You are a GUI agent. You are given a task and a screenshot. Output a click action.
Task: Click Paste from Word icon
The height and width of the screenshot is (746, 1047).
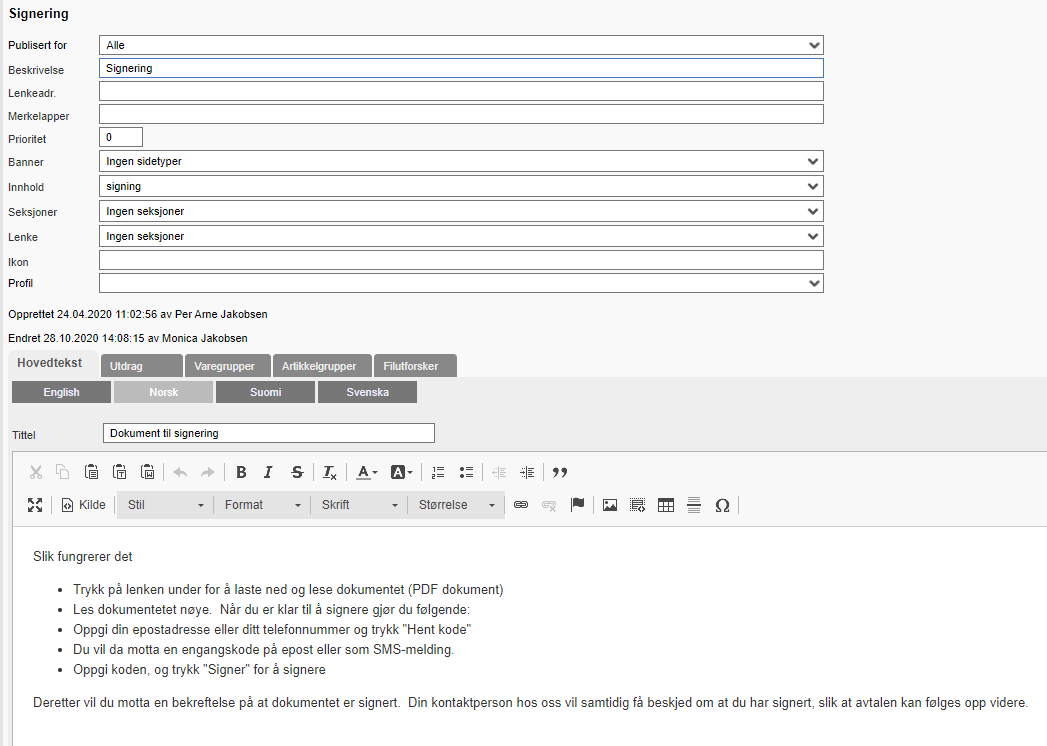(x=148, y=472)
